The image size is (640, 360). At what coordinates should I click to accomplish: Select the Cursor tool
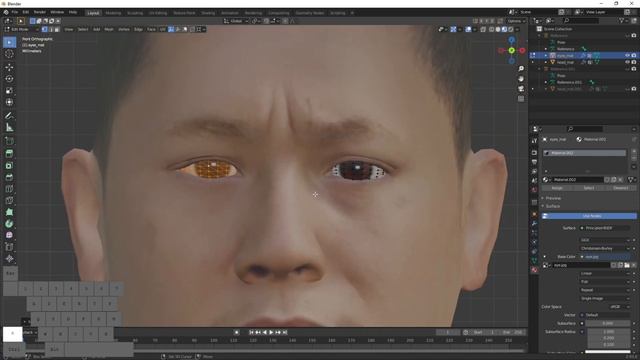(9, 54)
